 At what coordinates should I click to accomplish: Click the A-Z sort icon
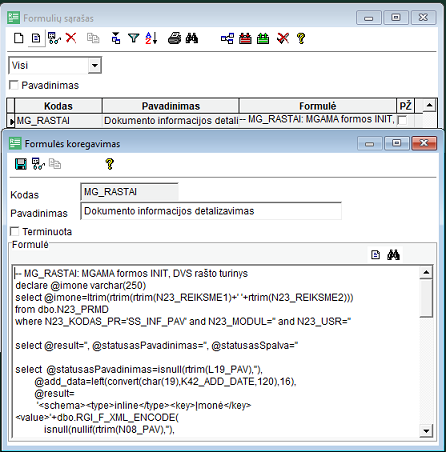pos(151,38)
